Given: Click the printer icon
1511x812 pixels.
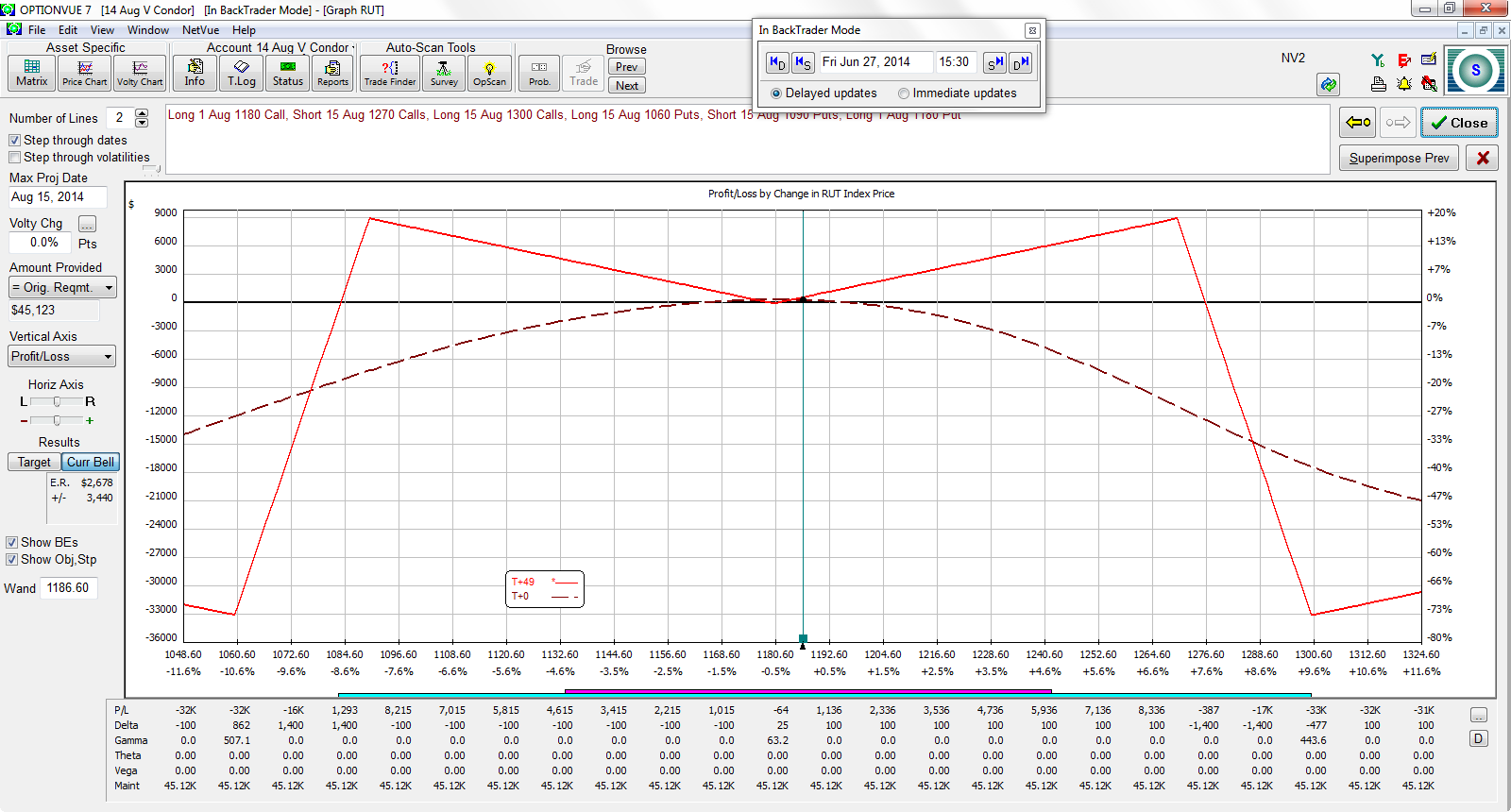Looking at the screenshot, I should tap(1378, 84).
